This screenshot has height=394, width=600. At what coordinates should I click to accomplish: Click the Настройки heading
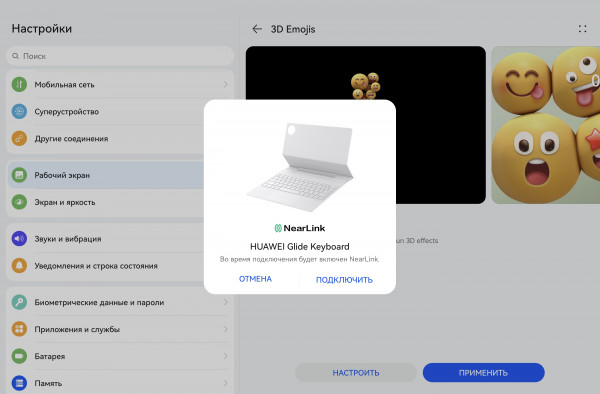point(42,29)
